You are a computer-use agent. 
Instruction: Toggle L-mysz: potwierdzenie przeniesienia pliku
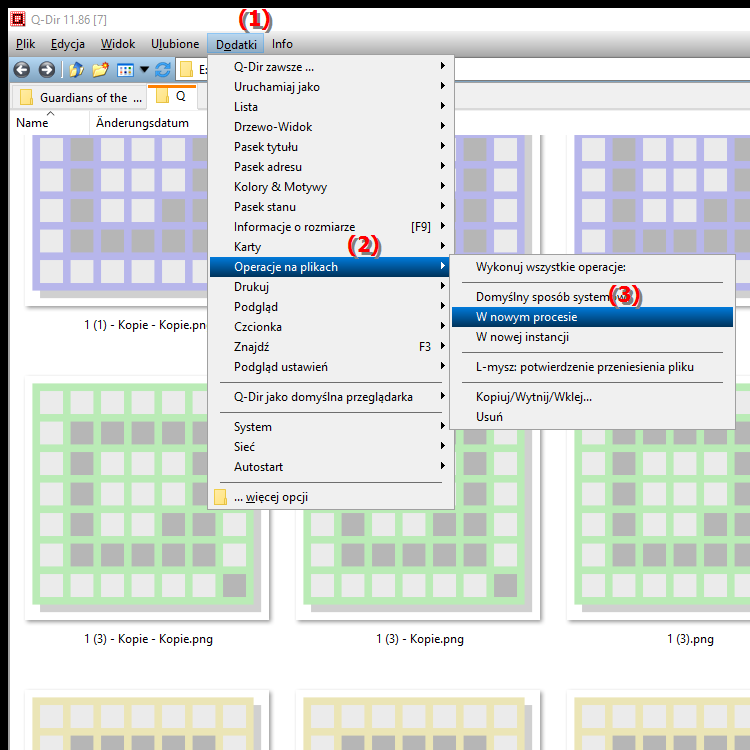tap(592, 367)
